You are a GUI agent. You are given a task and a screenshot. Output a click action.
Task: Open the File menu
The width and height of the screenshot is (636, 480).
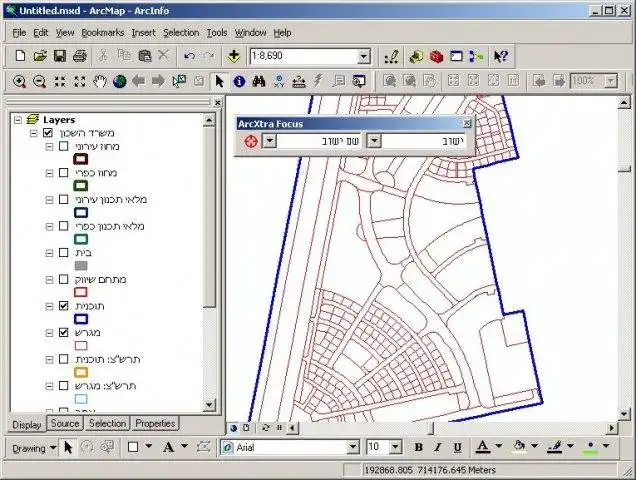point(19,33)
